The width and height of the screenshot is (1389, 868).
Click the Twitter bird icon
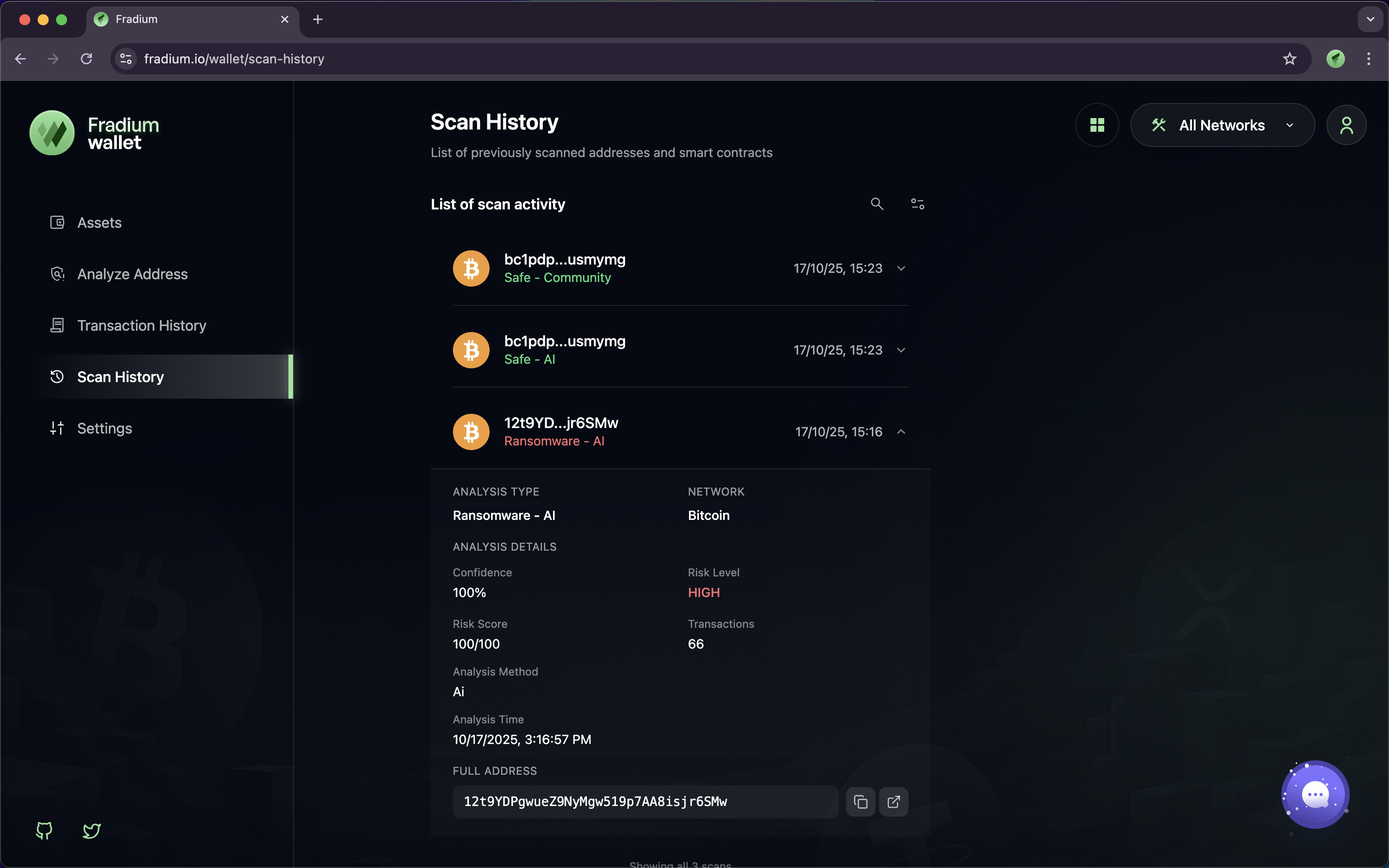coord(92,830)
